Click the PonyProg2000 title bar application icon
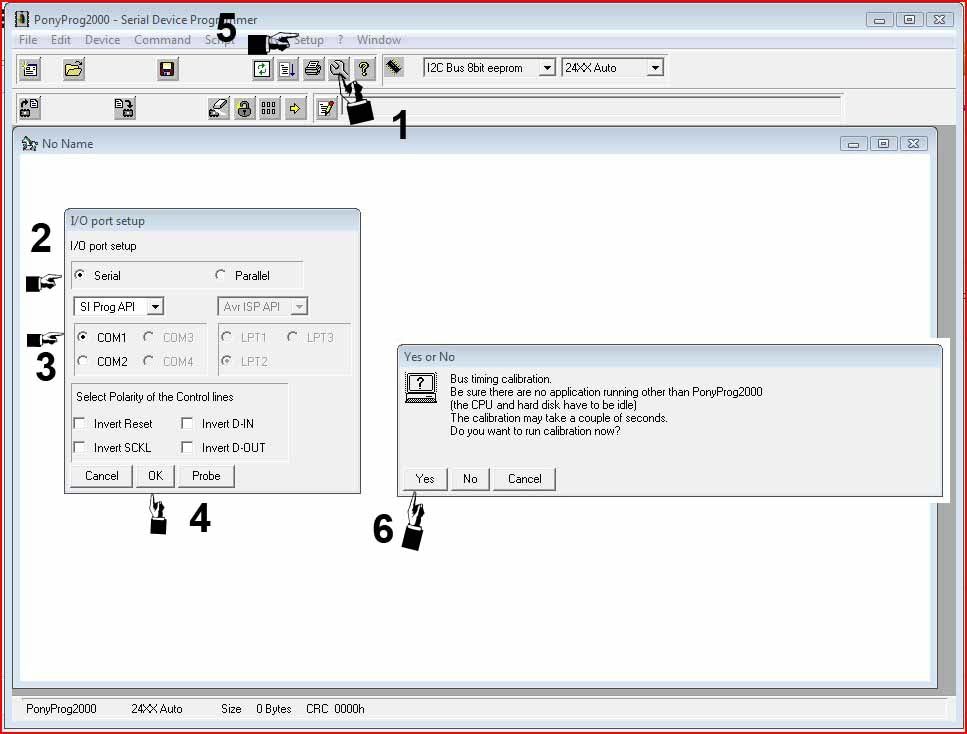This screenshot has width=967, height=734. point(22,19)
